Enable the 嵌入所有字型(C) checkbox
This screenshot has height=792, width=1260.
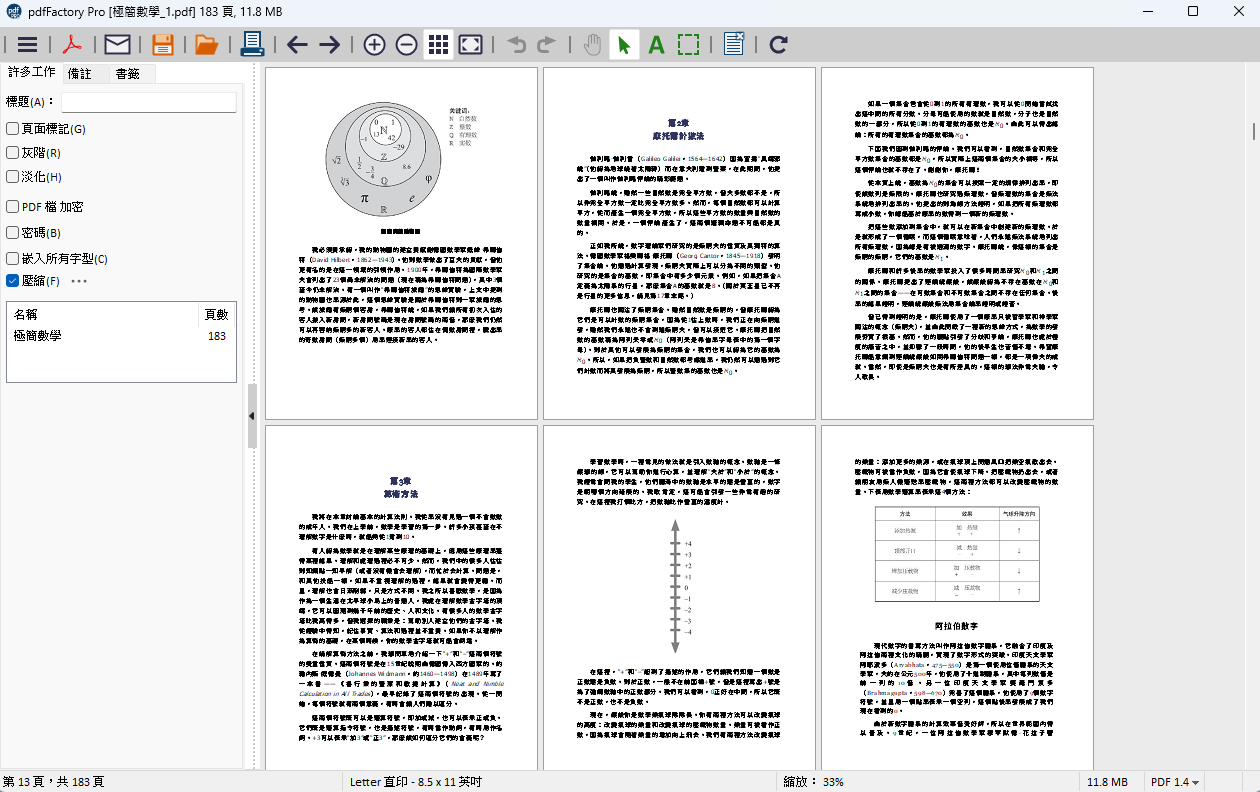(12, 259)
